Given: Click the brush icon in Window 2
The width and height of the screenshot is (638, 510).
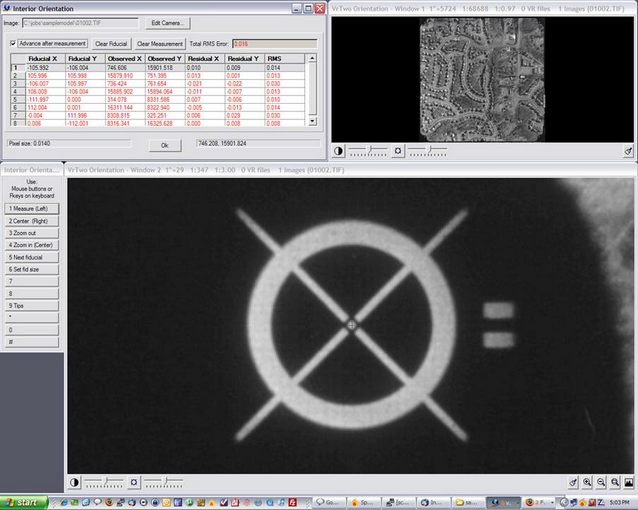Looking at the screenshot, I should coord(573,483).
